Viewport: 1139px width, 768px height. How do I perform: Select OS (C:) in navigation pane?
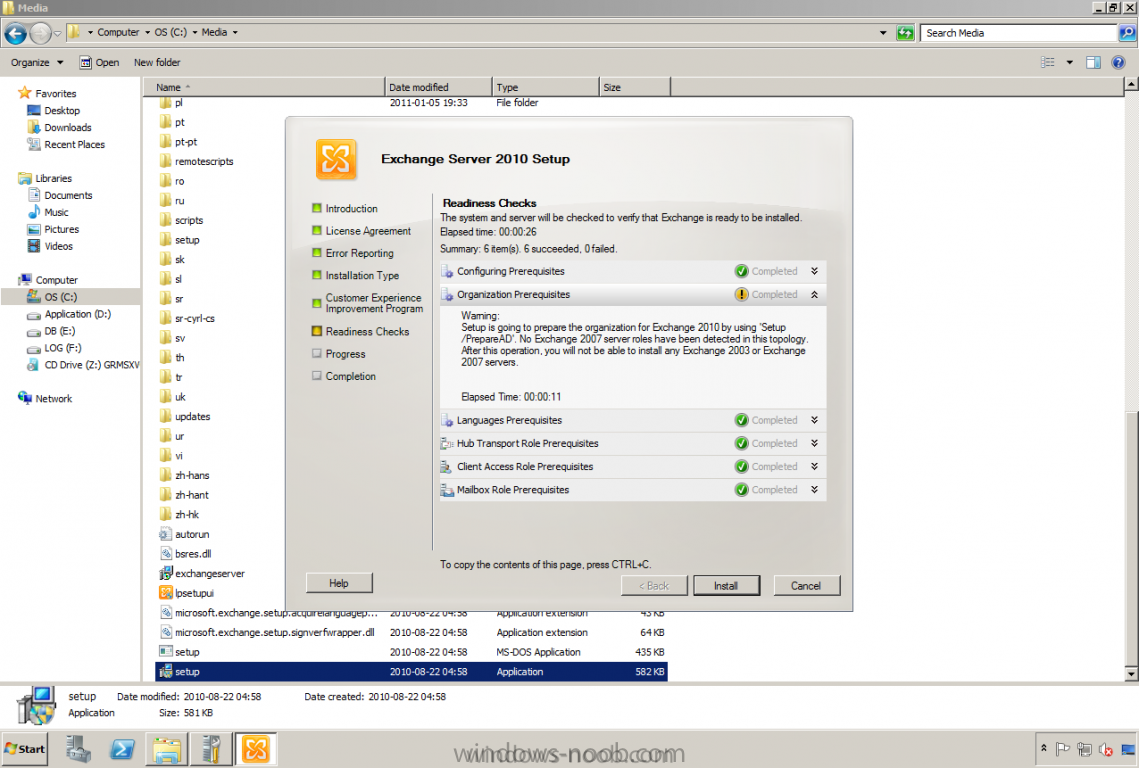pyautogui.click(x=60, y=296)
